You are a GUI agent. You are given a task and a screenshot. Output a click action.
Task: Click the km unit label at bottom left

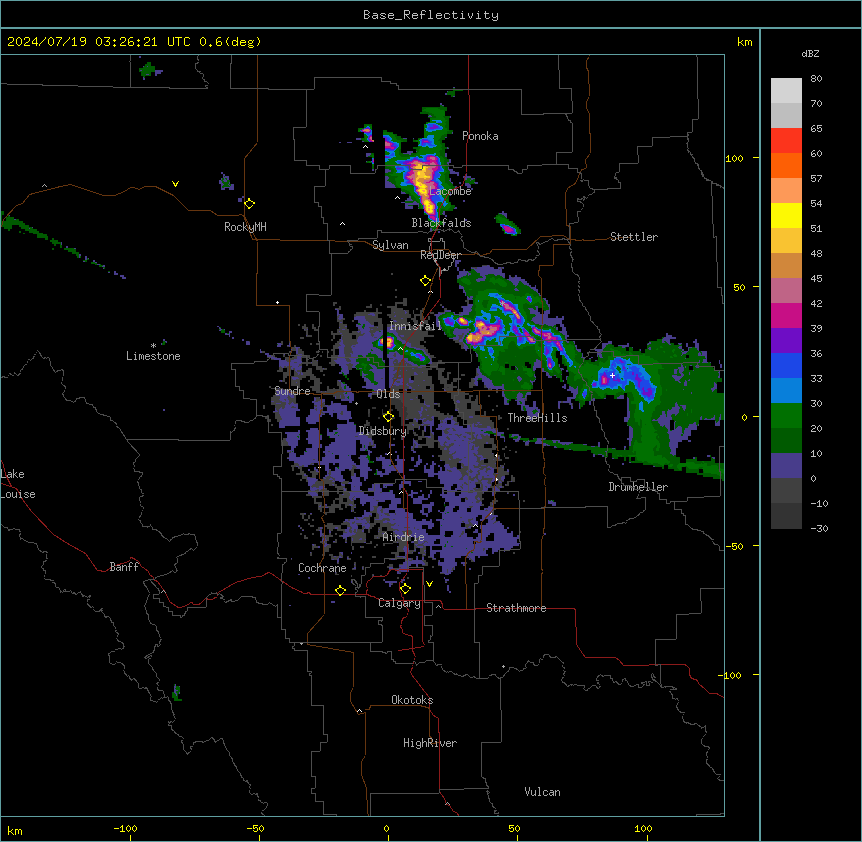tap(15, 831)
